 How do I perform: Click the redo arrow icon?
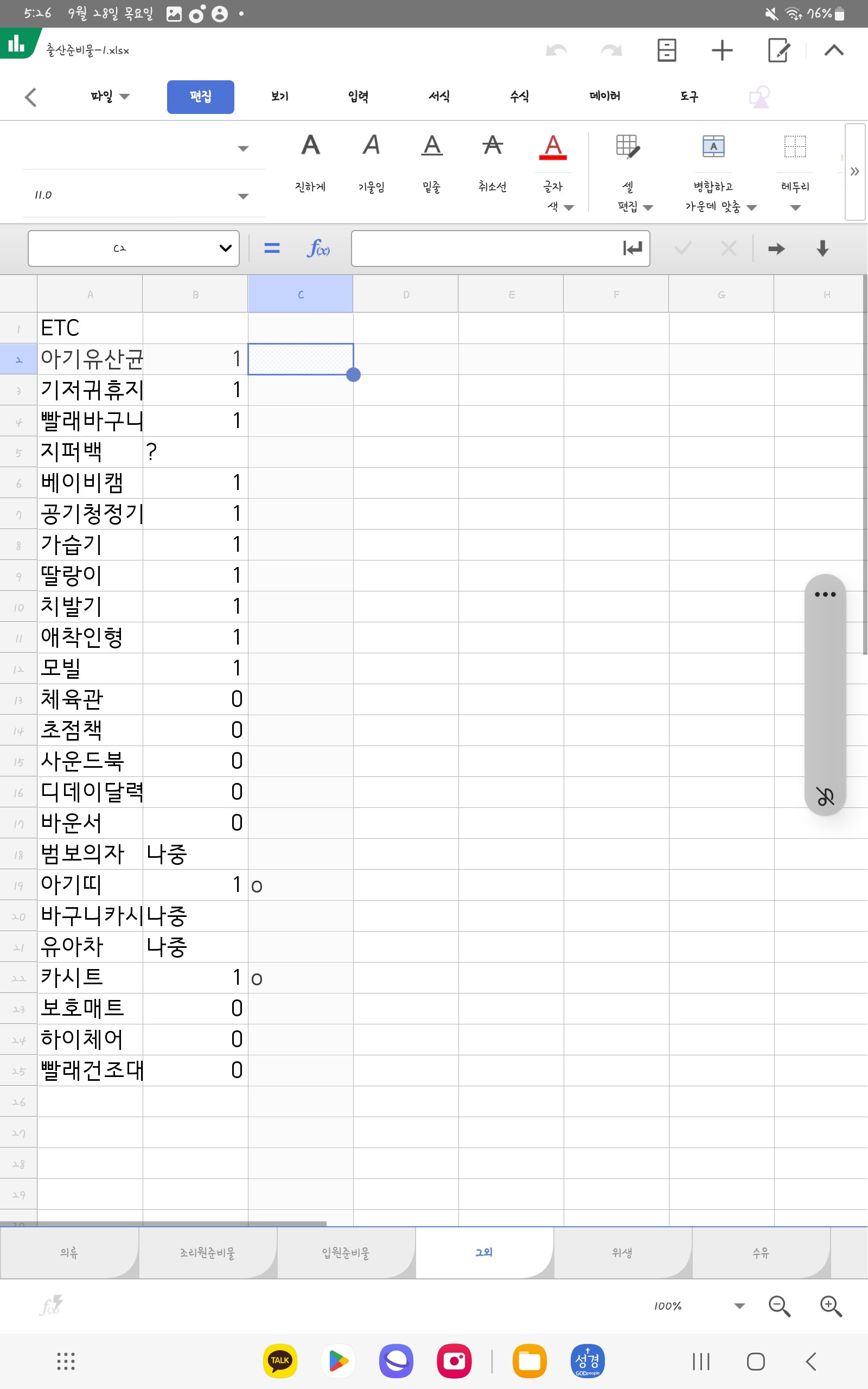coord(611,50)
